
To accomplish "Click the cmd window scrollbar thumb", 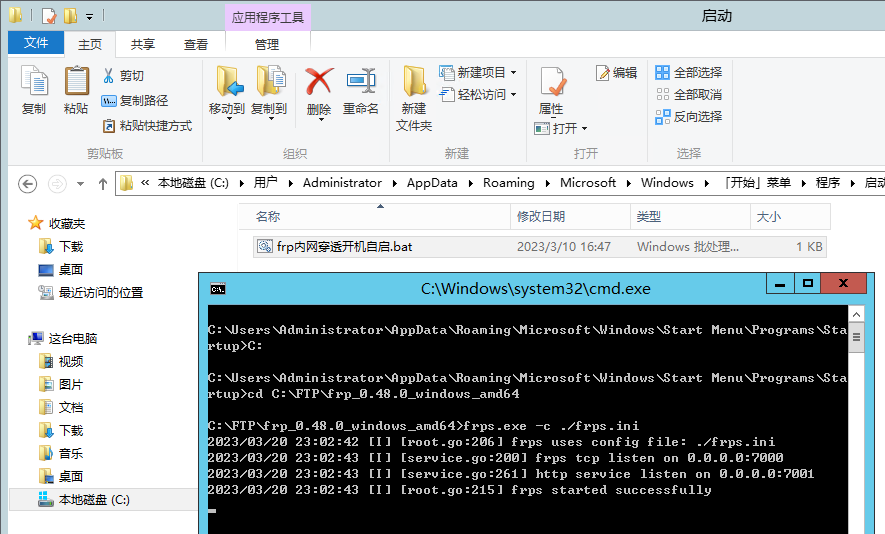I will (x=856, y=338).
